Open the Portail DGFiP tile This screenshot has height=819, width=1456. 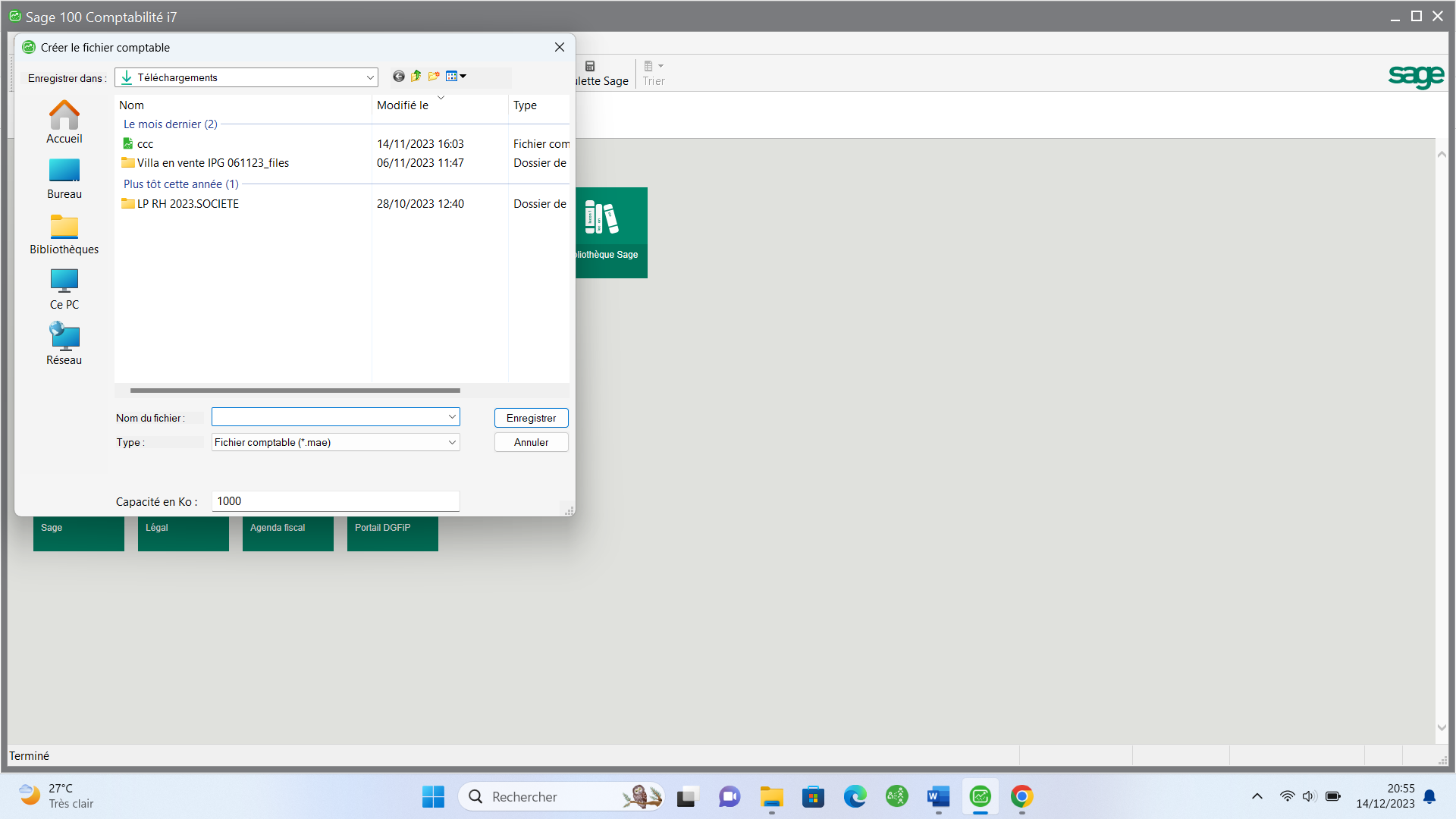(x=393, y=534)
